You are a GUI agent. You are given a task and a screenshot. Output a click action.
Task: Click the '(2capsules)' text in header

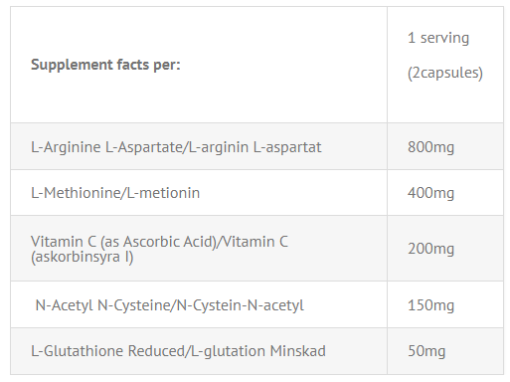(x=445, y=73)
